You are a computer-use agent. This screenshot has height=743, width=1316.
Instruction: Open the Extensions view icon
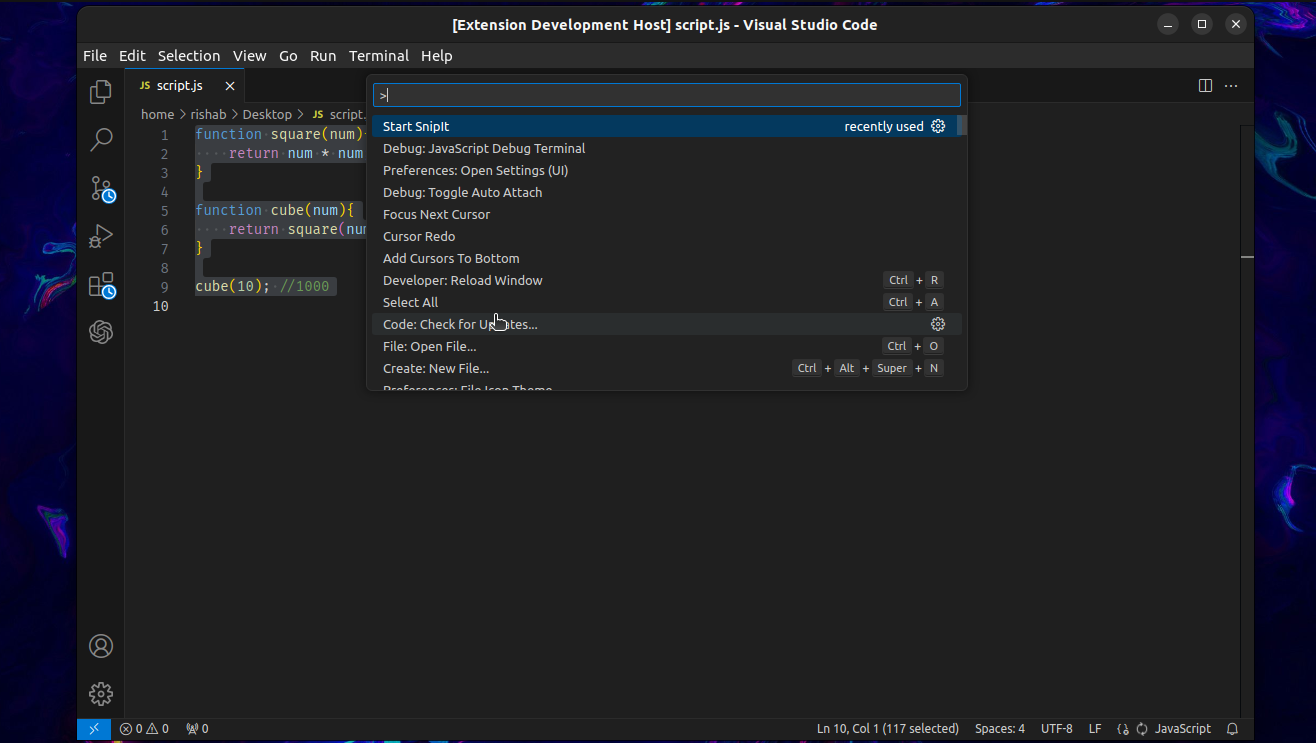pos(100,285)
